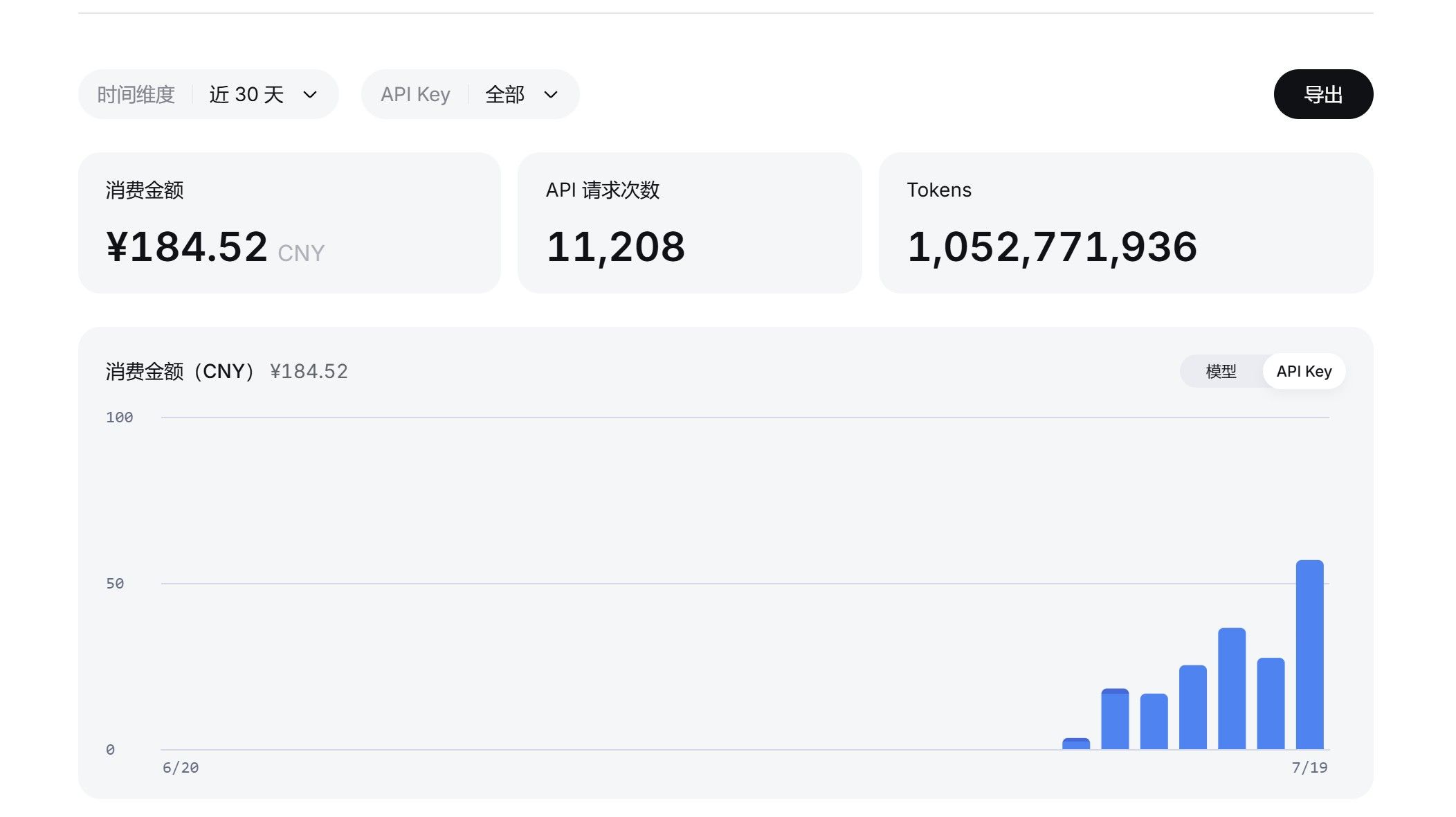Image resolution: width=1456 pixels, height=817 pixels.
Task: Select the 消费金额 ¥184.52 summary card
Action: 289,223
